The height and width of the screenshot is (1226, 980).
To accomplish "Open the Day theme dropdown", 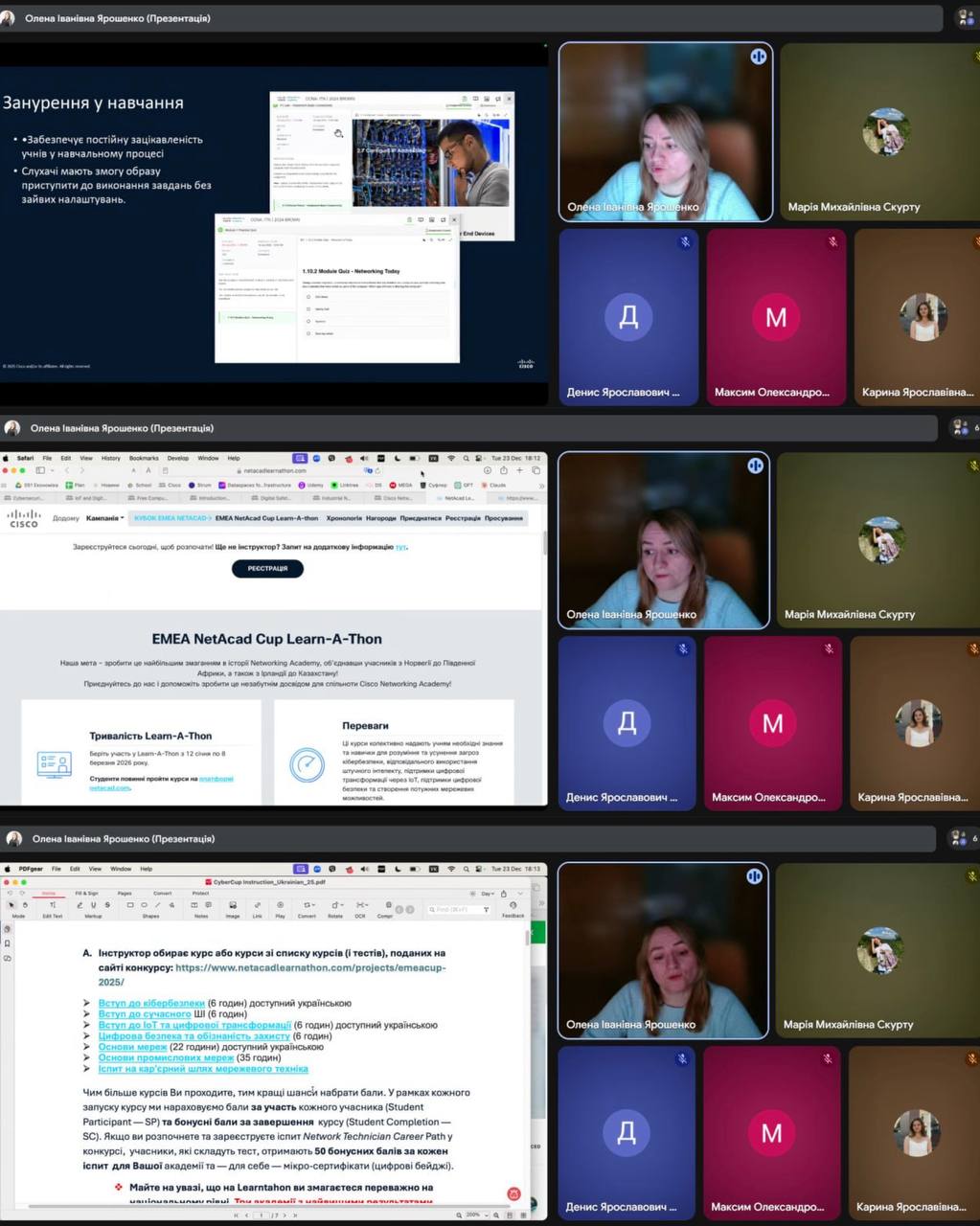I will (489, 894).
